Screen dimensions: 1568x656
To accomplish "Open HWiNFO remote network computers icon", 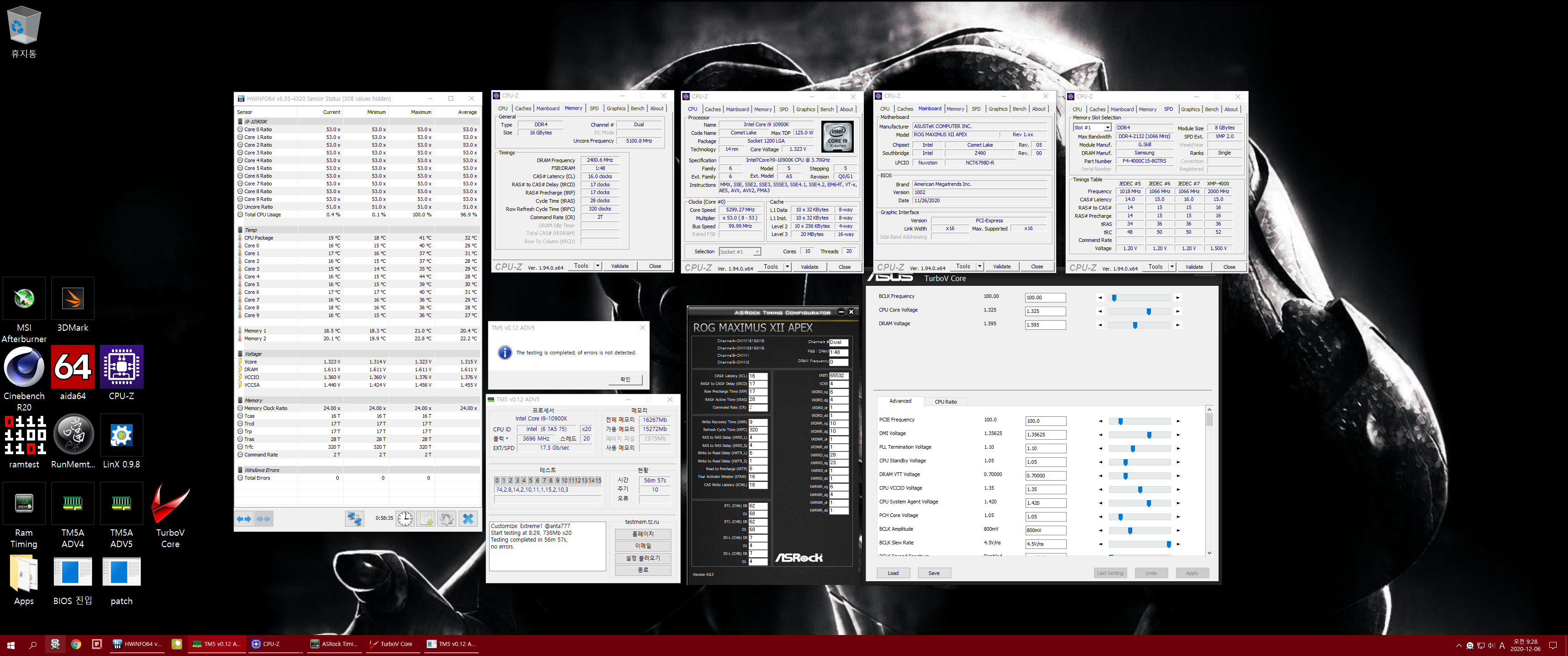I will (354, 519).
